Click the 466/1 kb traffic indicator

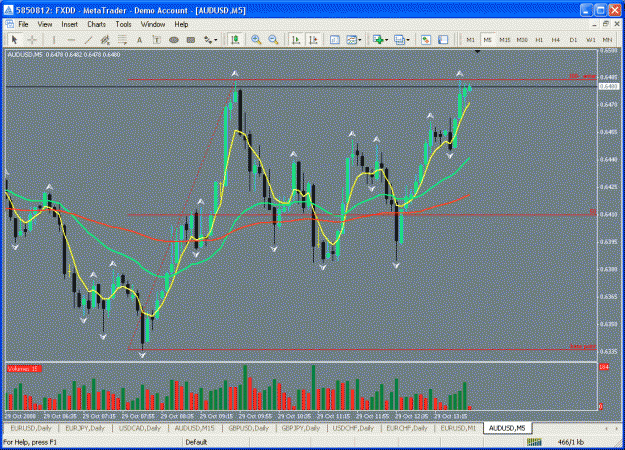point(571,442)
